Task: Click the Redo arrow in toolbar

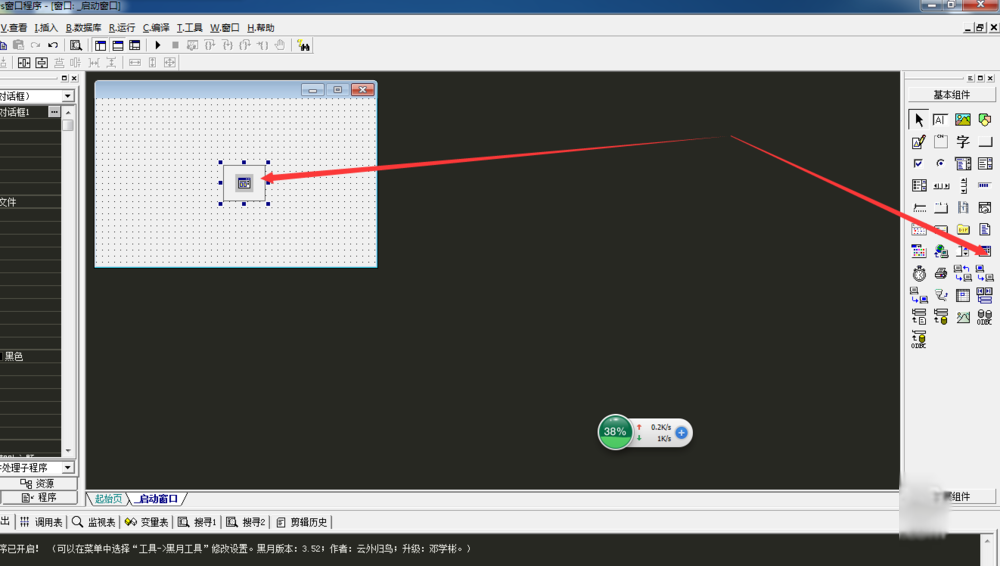Action: (36, 45)
